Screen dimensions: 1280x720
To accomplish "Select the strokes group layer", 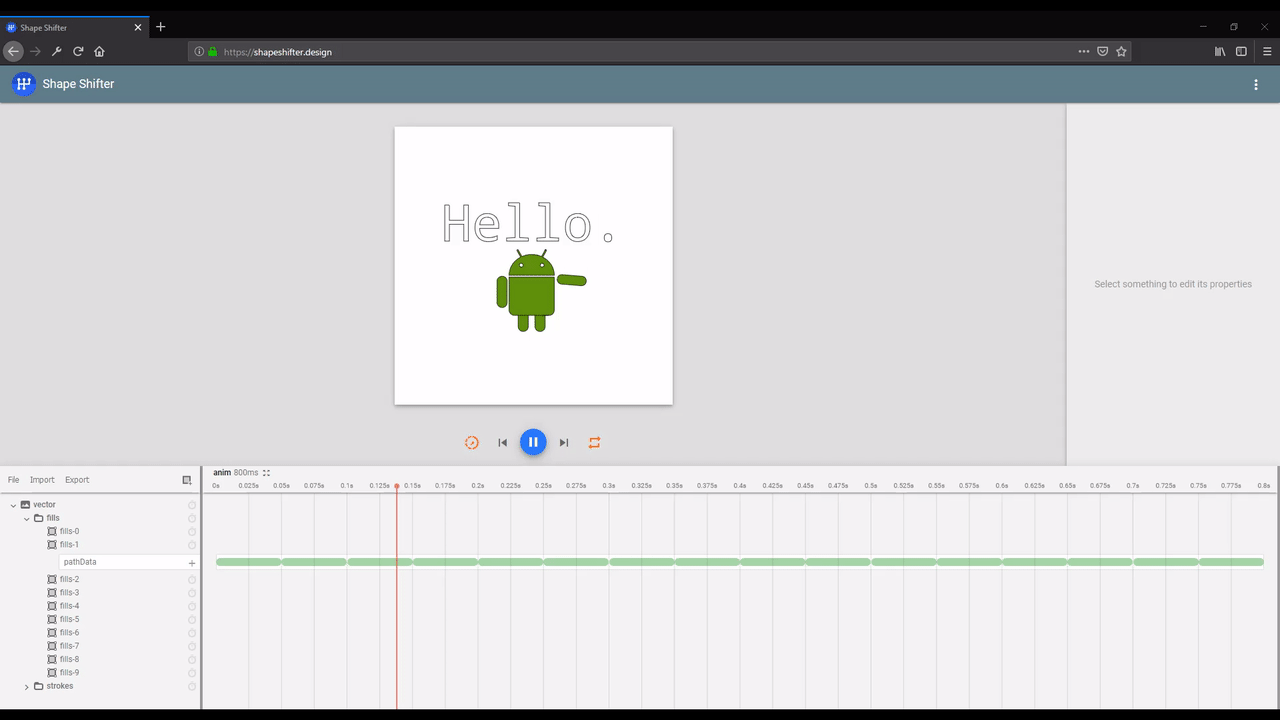I will tap(60, 686).
